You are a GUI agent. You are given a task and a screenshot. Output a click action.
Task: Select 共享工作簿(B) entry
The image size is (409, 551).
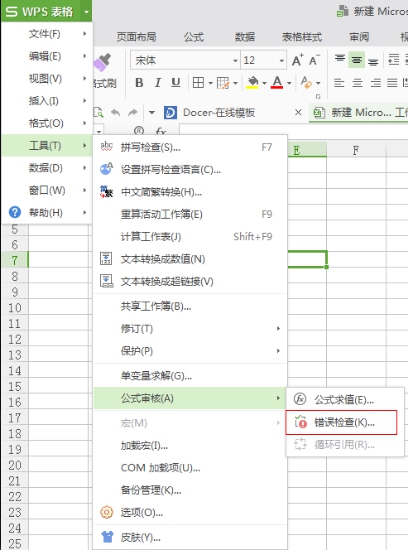point(190,306)
